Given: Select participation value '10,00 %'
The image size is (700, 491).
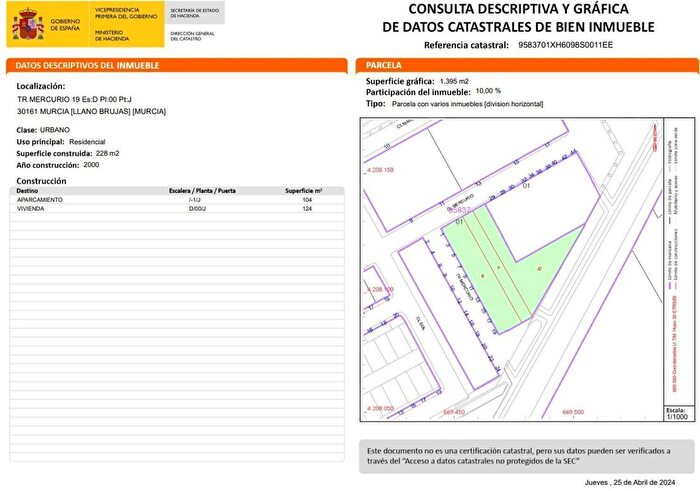Looking at the screenshot, I should coord(488,91).
